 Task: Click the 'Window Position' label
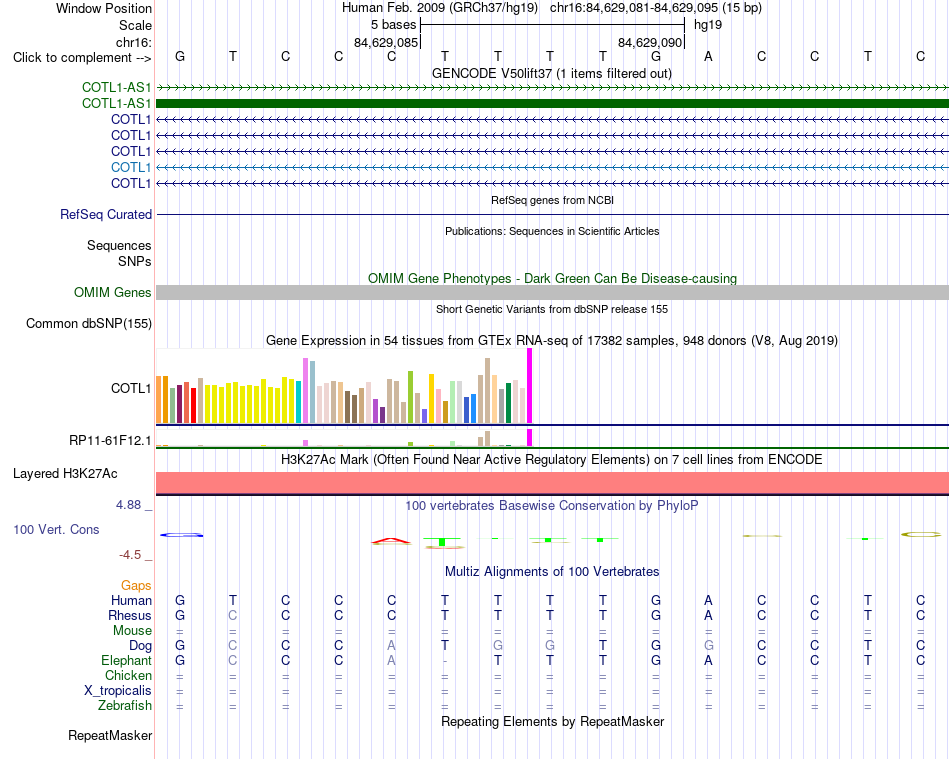[x=104, y=8]
